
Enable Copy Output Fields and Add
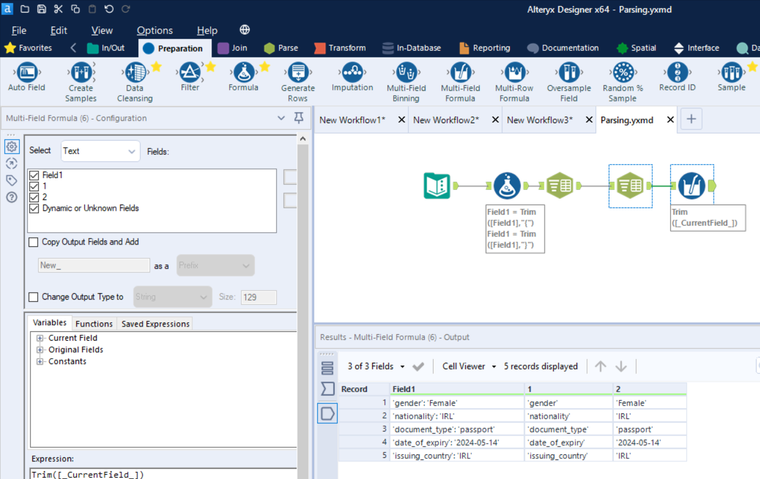33,242
